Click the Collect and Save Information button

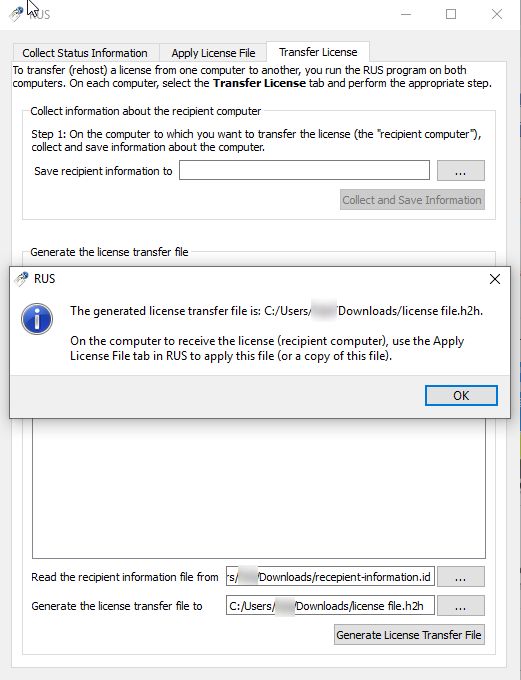(x=412, y=200)
